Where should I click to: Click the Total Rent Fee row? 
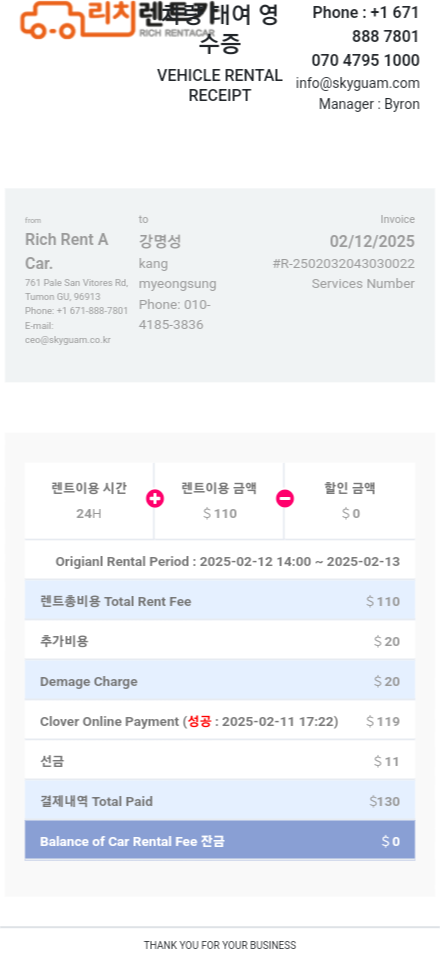[220, 602]
